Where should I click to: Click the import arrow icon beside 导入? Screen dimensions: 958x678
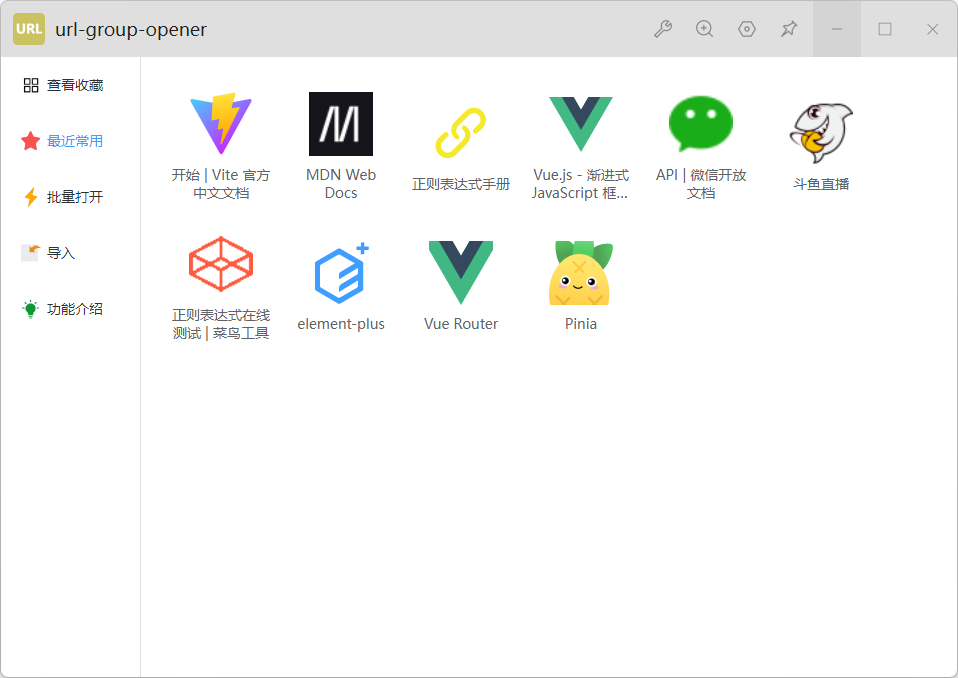tap(31, 253)
